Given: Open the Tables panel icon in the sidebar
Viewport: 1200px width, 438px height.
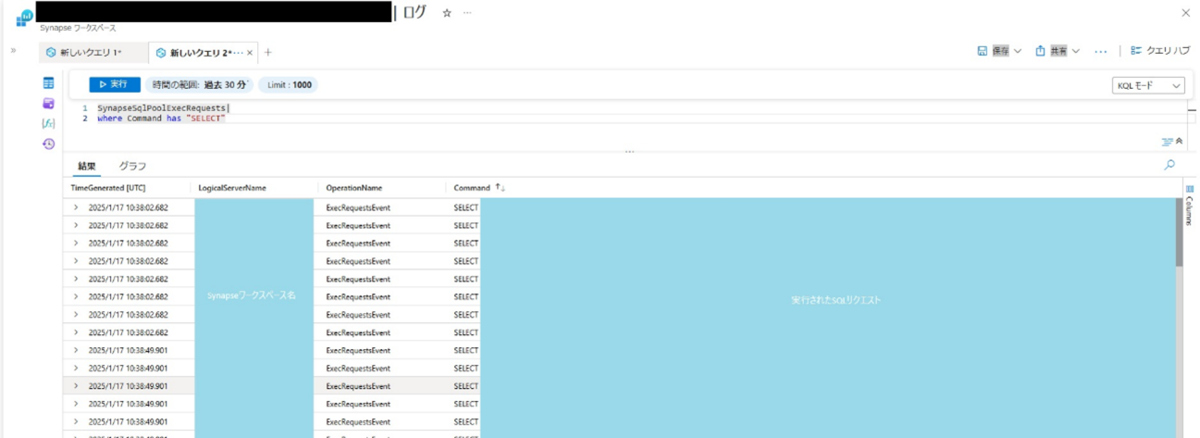Looking at the screenshot, I should pos(48,83).
